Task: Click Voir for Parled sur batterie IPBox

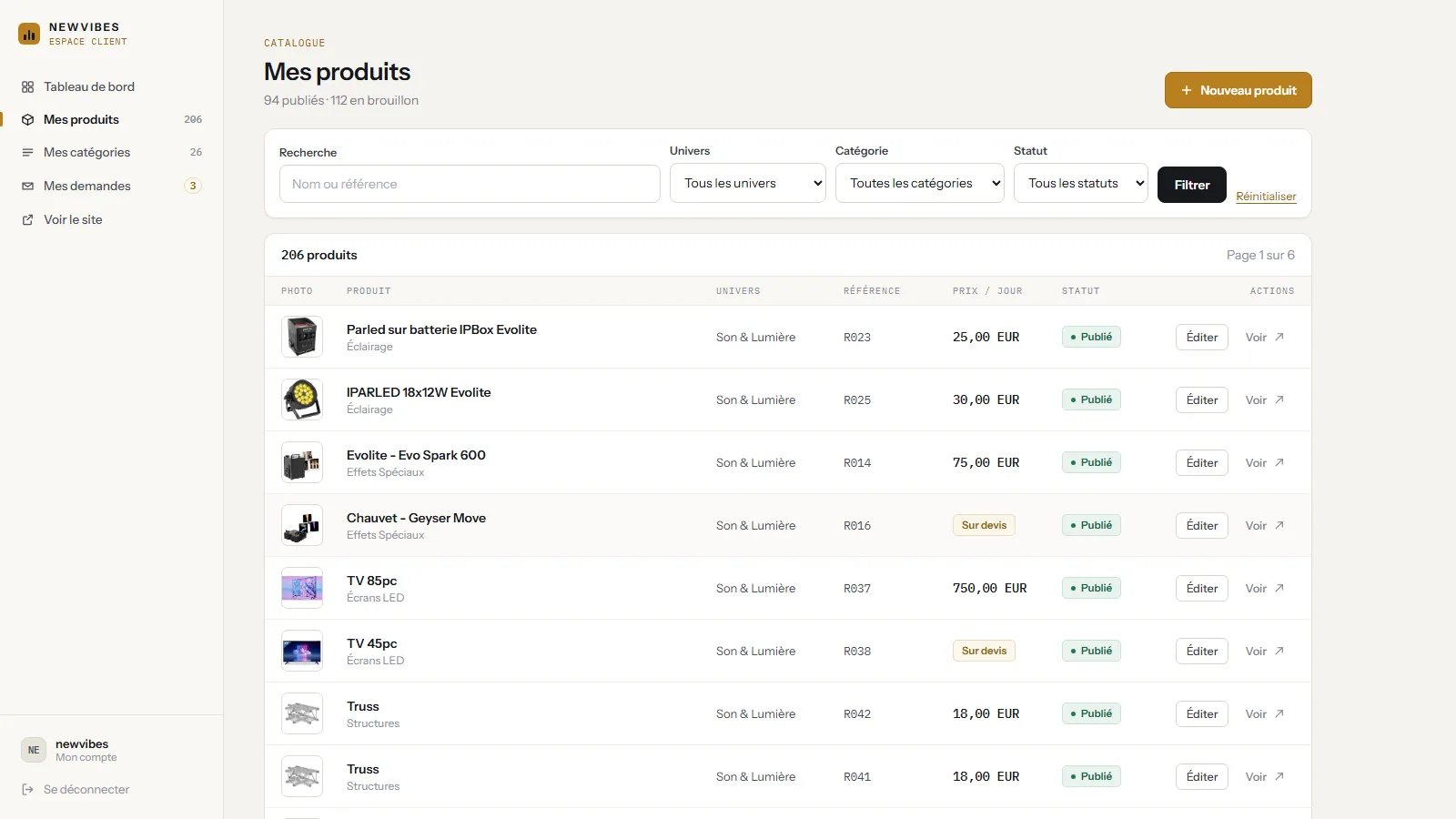Action: click(1265, 337)
